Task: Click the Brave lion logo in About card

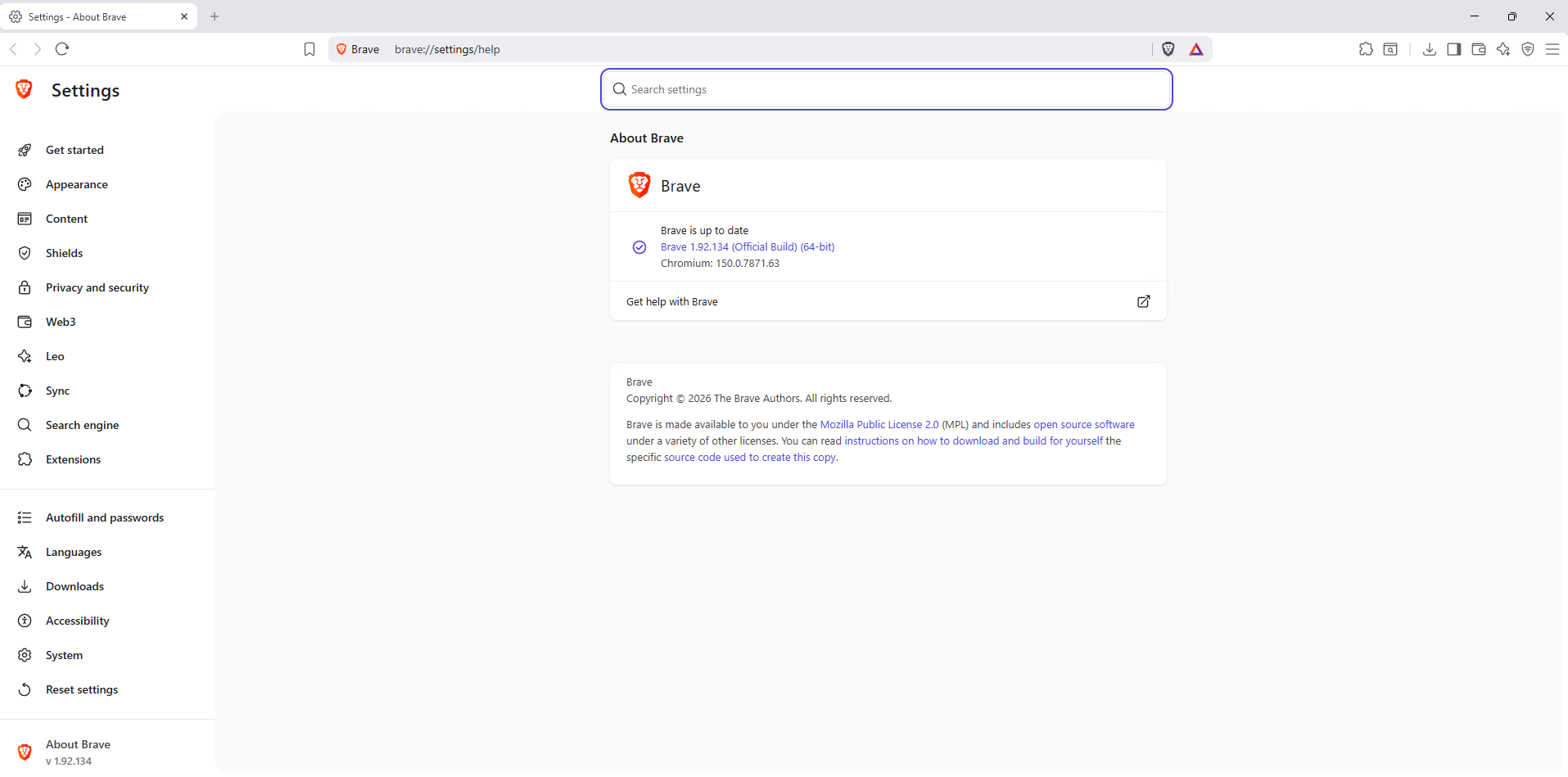Action: point(639,185)
